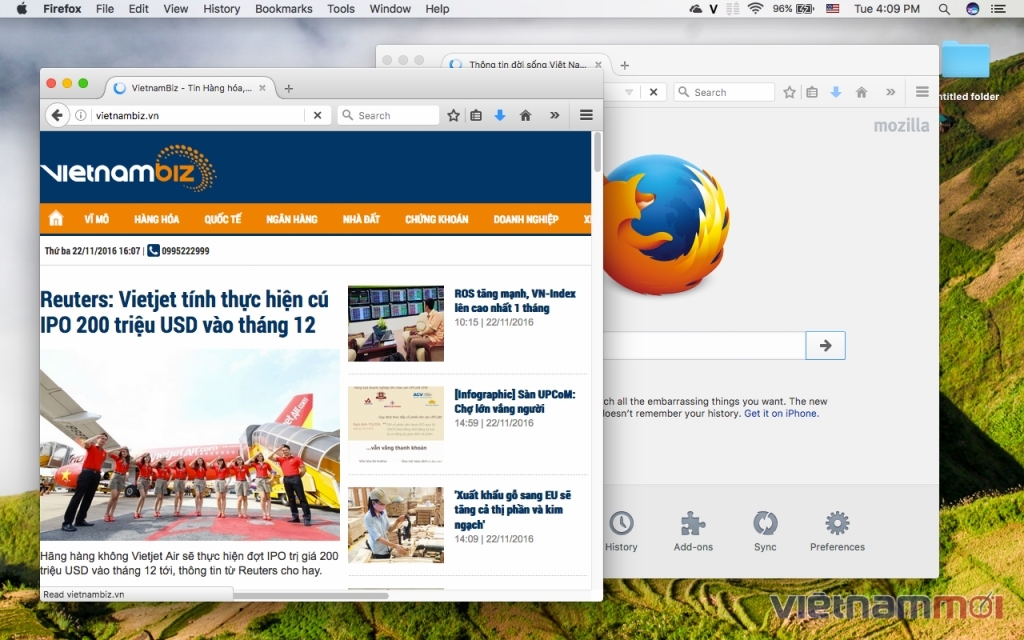
Task: Open History icon on Firefox start page
Action: [621, 532]
